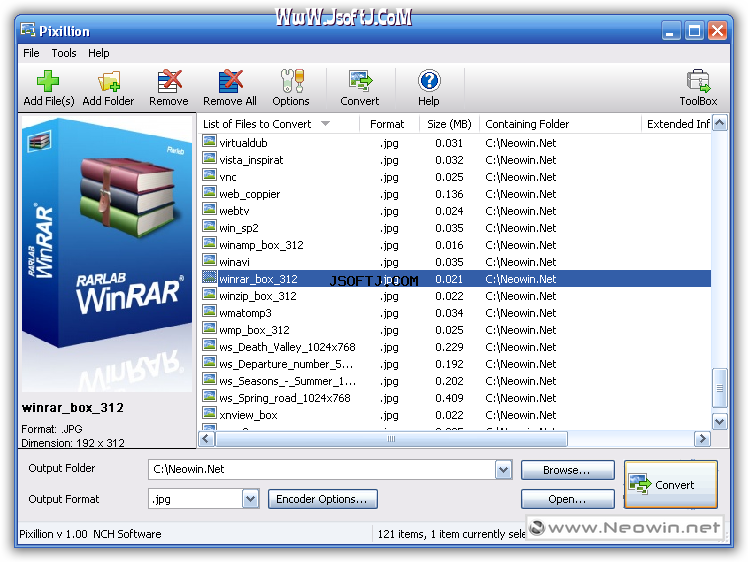Click the image icon next to vista_inspirat
Image resolution: width=748 pixels, height=562 pixels.
209,158
